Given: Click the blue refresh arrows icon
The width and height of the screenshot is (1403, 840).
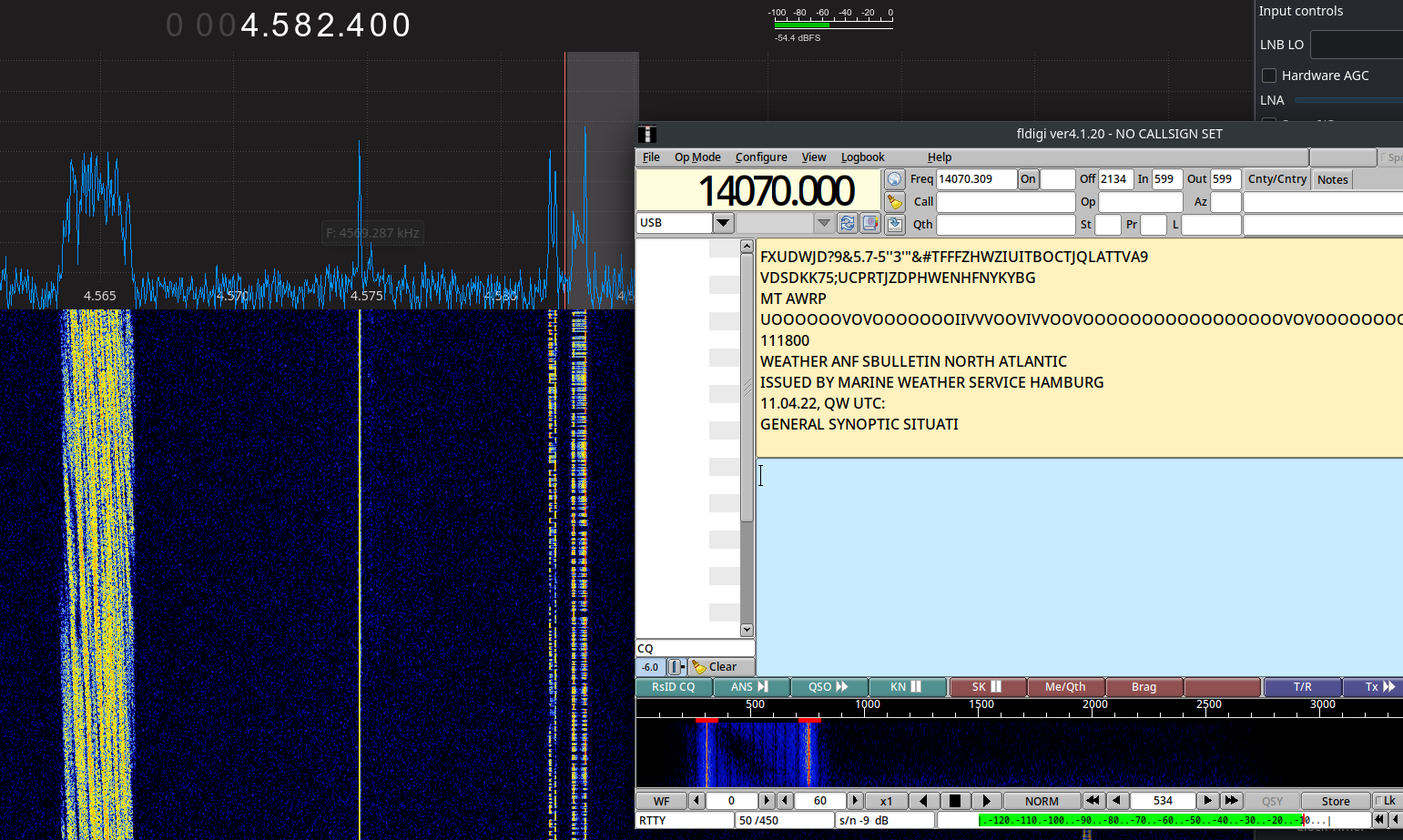Looking at the screenshot, I should click(x=848, y=223).
